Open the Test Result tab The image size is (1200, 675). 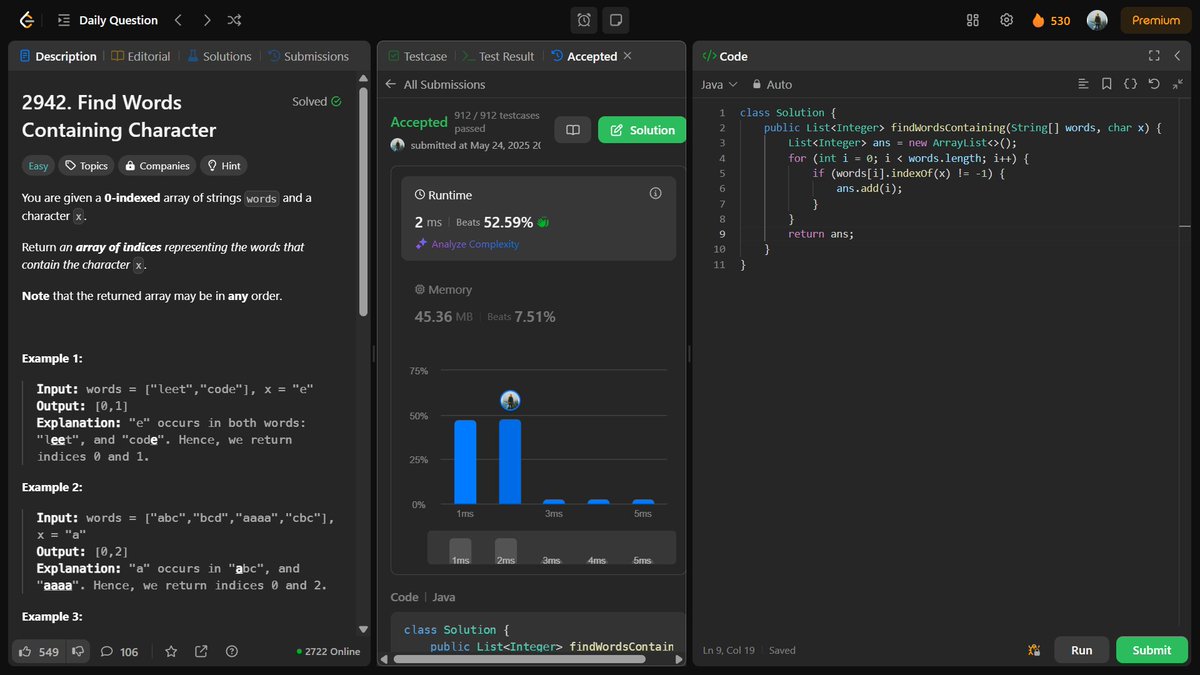click(x=498, y=56)
